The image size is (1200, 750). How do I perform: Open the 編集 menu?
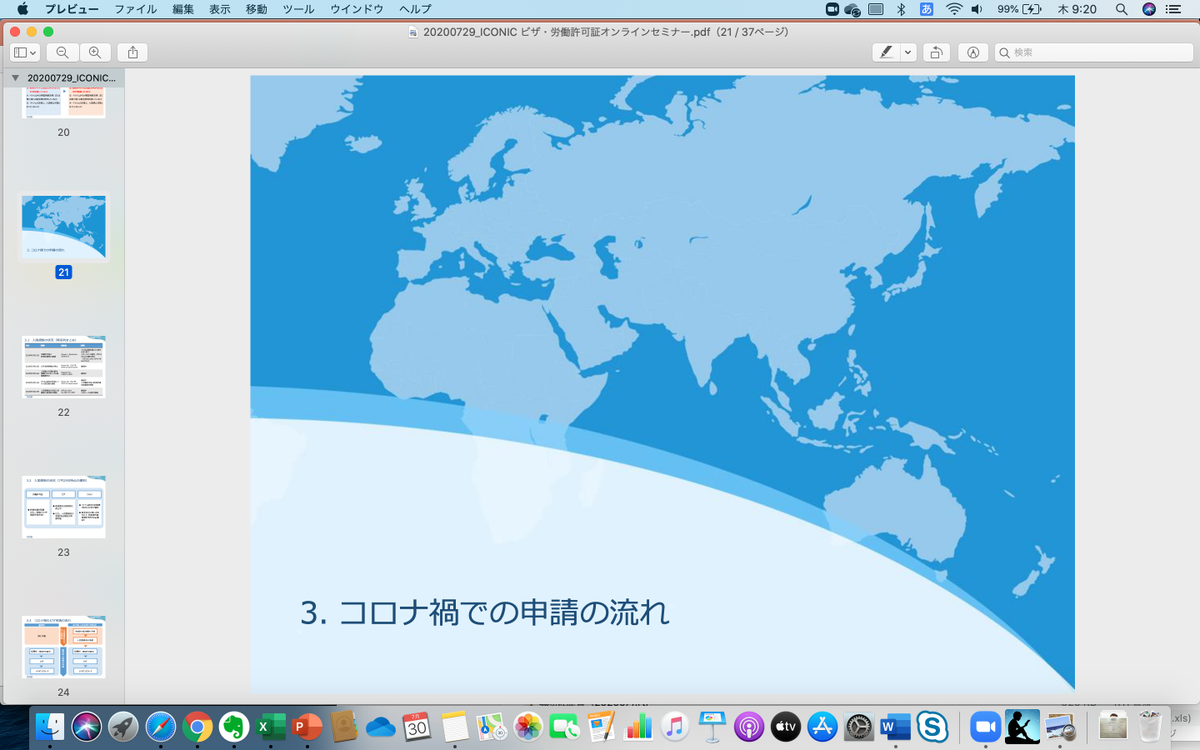[x=183, y=9]
